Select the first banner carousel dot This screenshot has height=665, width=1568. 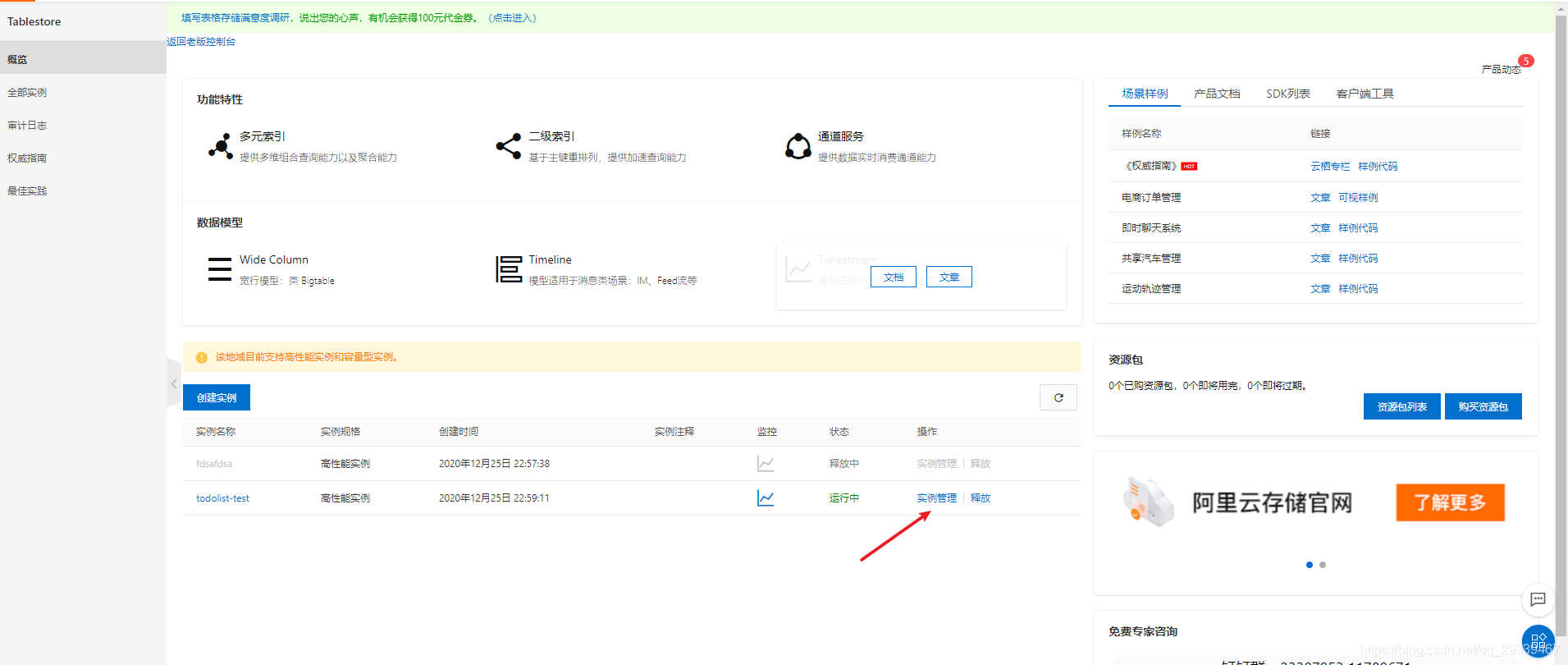(1310, 565)
